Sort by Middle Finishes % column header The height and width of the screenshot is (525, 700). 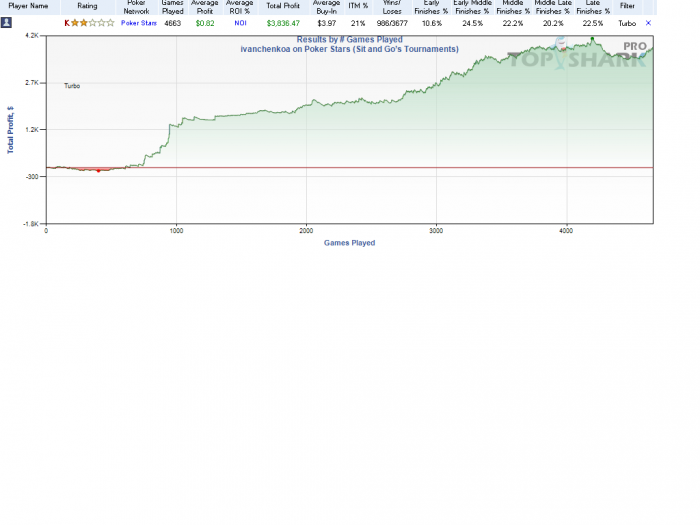pyautogui.click(x=513, y=7)
